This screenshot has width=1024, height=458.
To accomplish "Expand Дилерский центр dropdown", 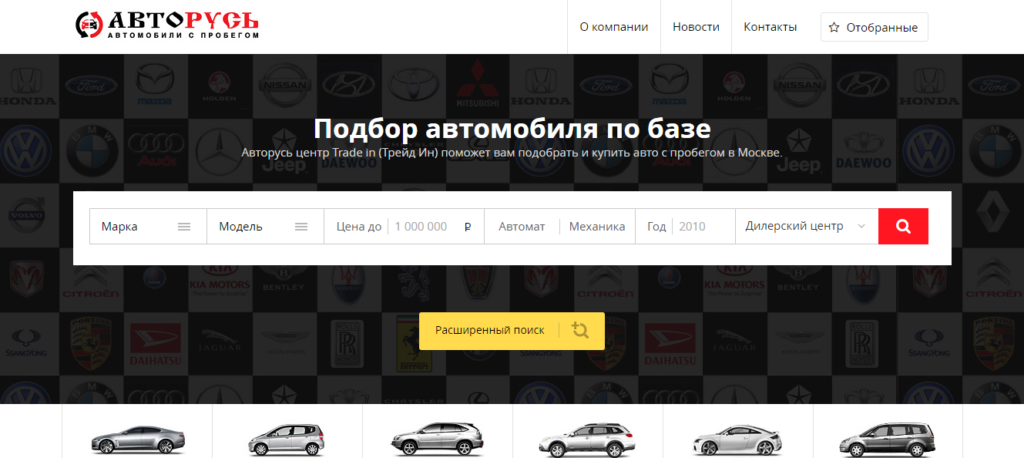I will click(x=807, y=227).
